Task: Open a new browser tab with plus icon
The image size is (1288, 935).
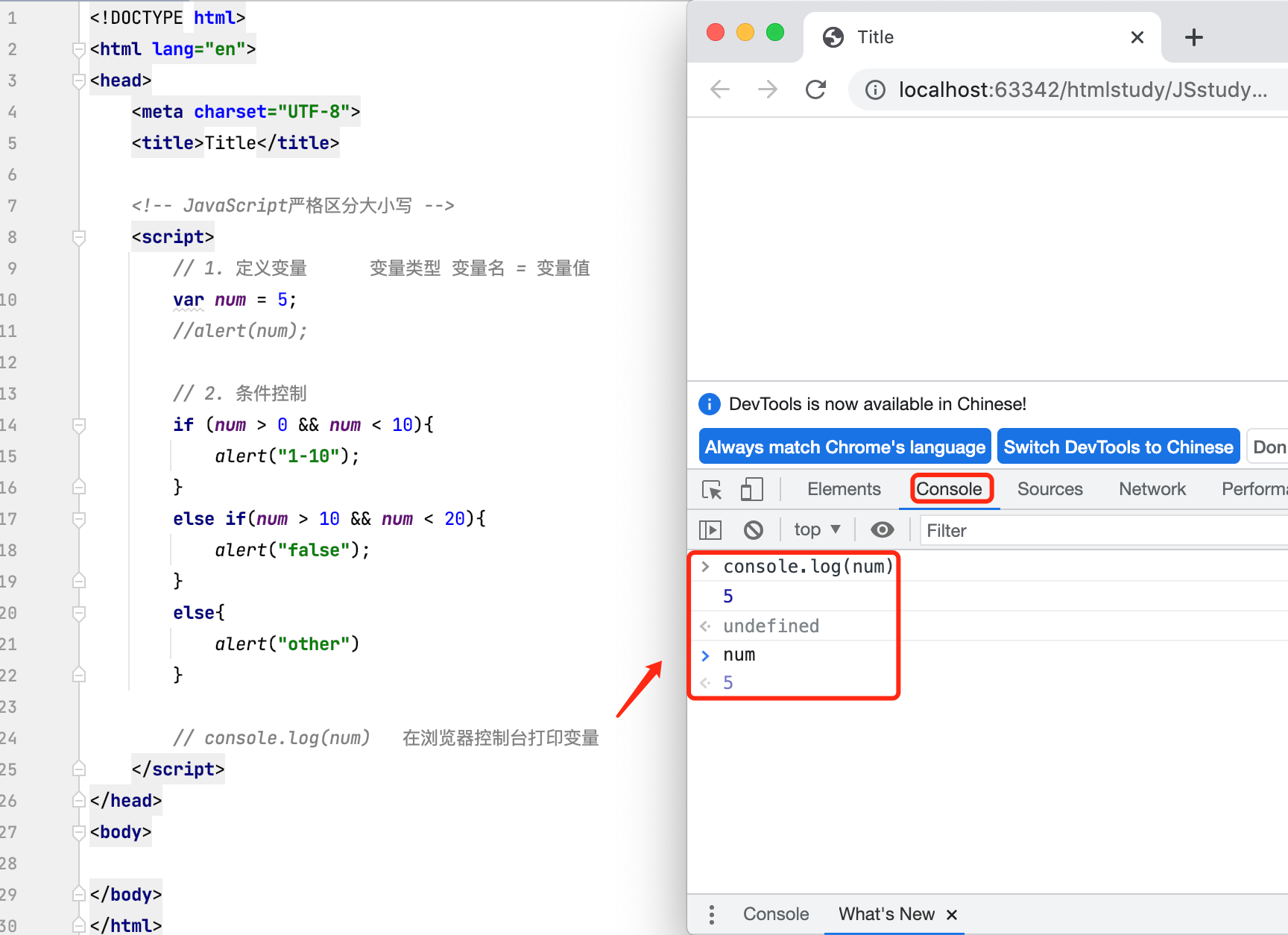Action: coord(1194,37)
